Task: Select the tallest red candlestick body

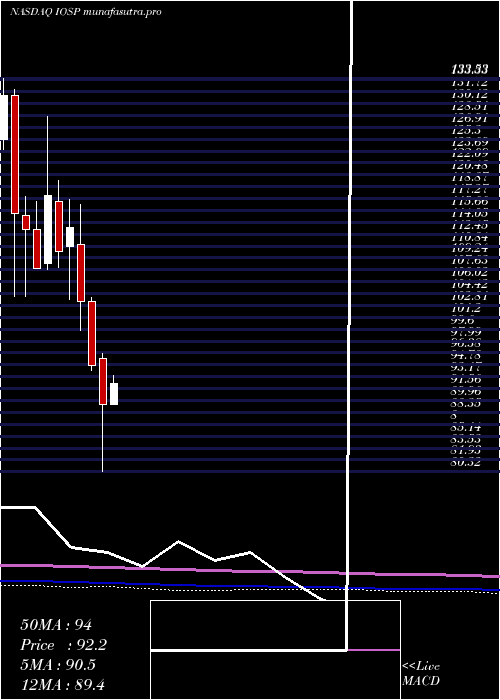Action: (15, 154)
